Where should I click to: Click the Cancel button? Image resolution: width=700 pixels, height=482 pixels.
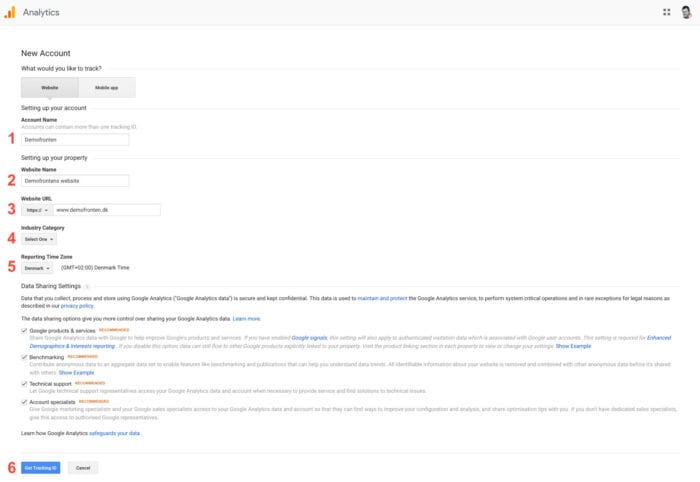[83, 468]
